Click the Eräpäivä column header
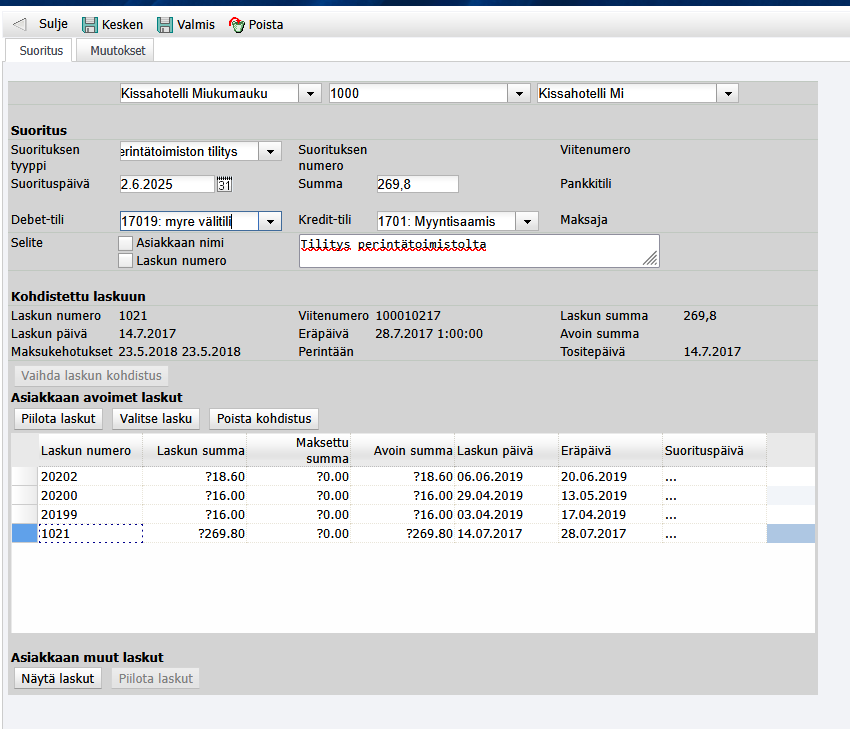 point(611,450)
